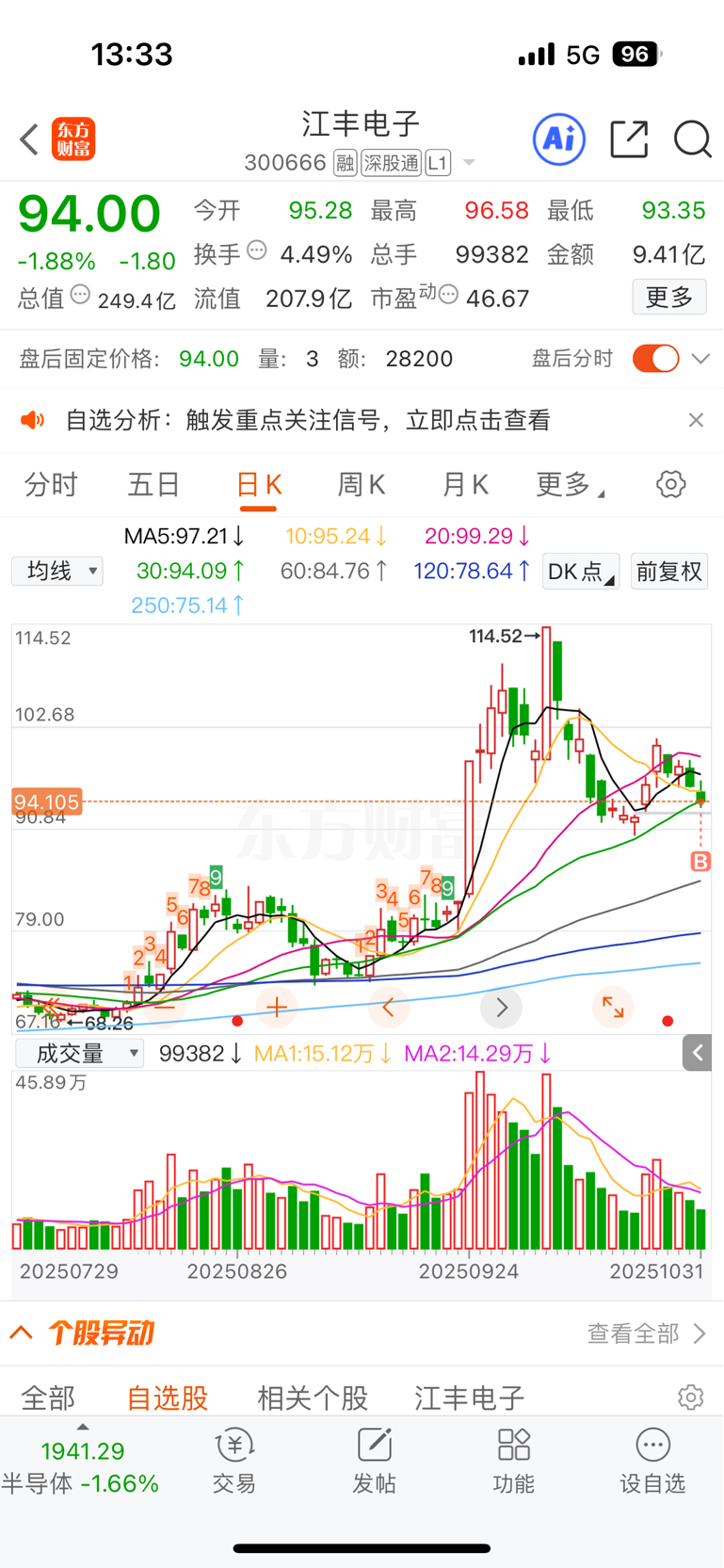Tap the battery 96 indicator
This screenshot has height=1568, width=724.
pyautogui.click(x=636, y=55)
